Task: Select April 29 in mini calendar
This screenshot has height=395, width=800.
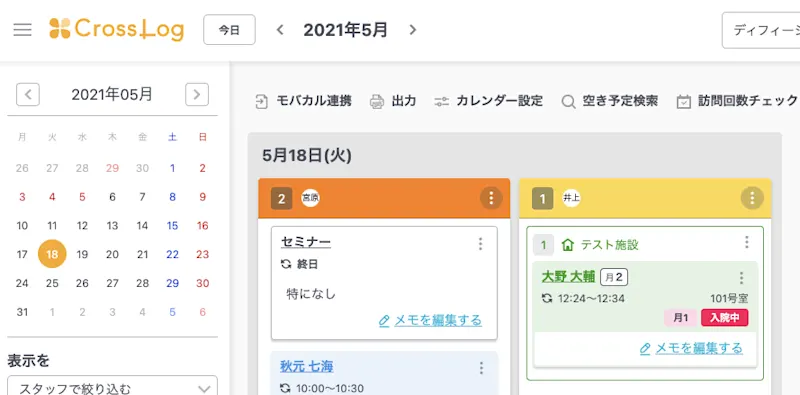Action: pos(112,168)
